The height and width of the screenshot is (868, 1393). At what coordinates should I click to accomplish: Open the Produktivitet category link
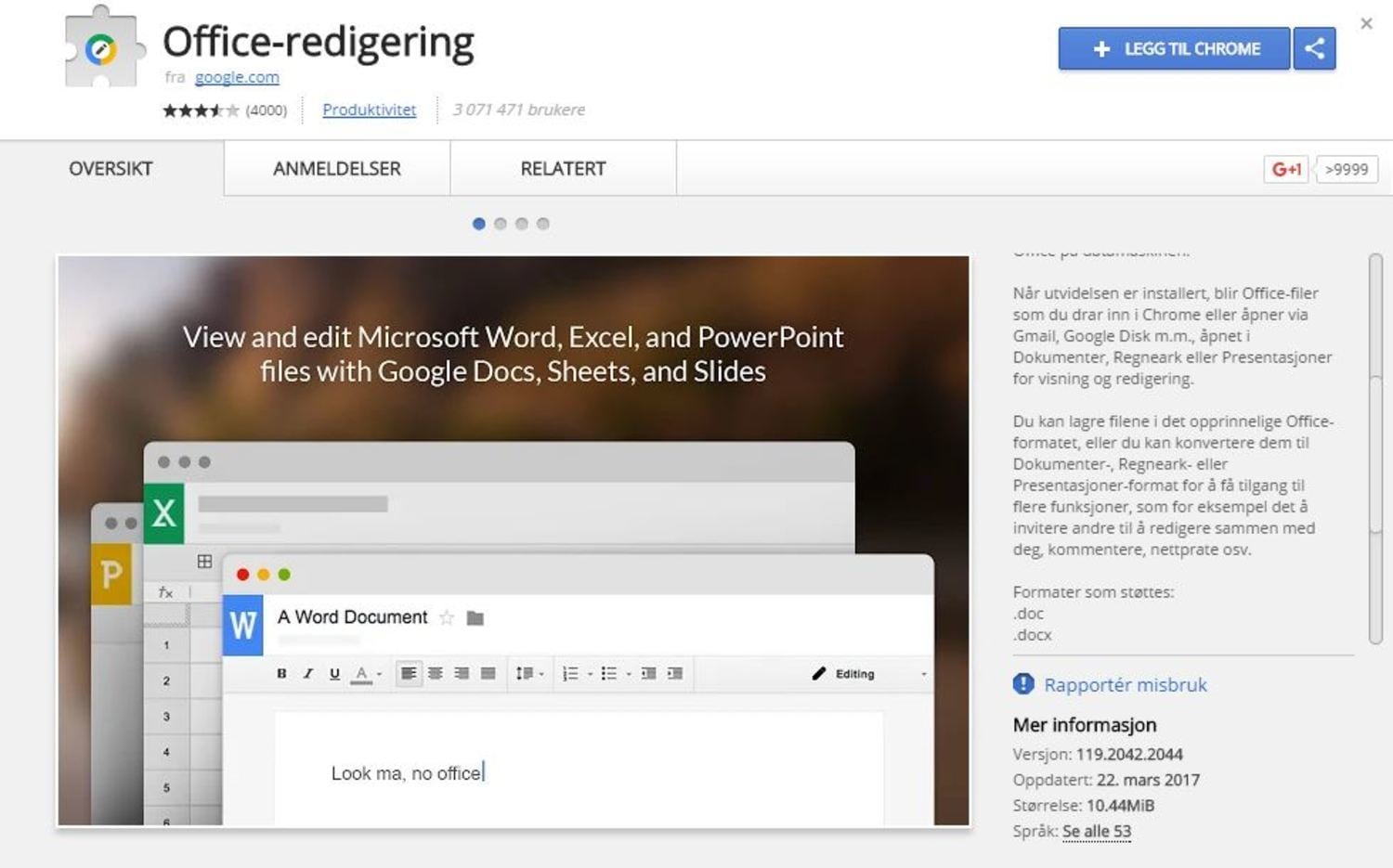click(x=369, y=110)
